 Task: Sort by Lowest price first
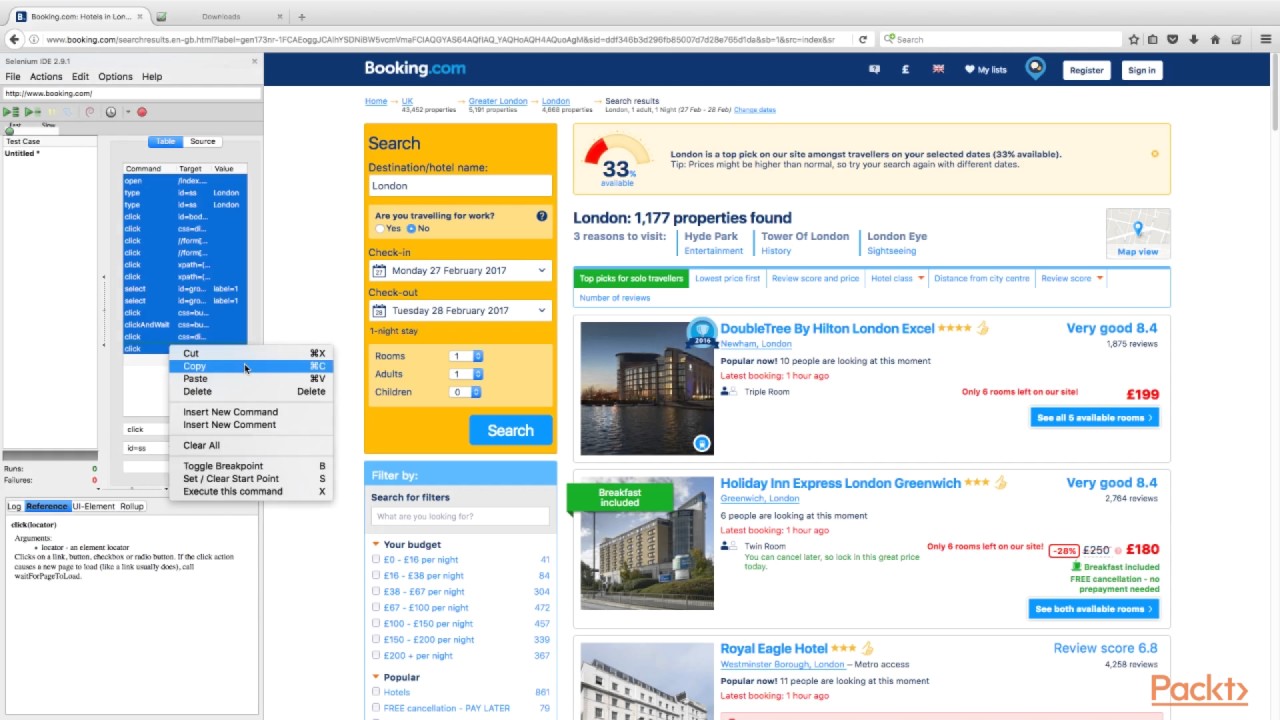[727, 279]
